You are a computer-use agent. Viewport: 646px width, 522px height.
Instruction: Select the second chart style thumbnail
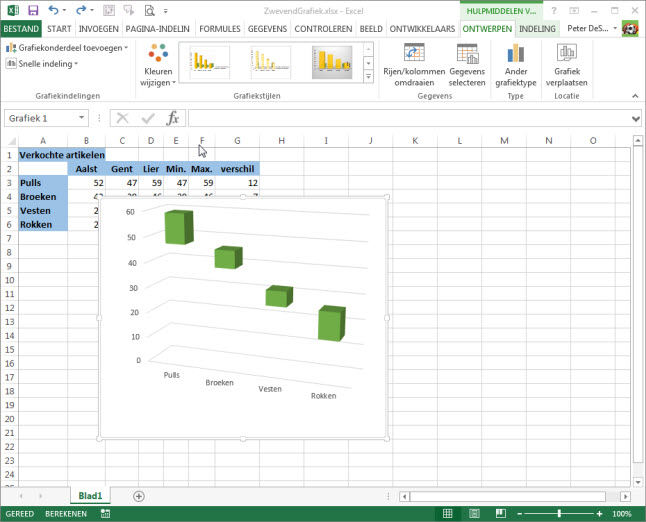[x=270, y=63]
